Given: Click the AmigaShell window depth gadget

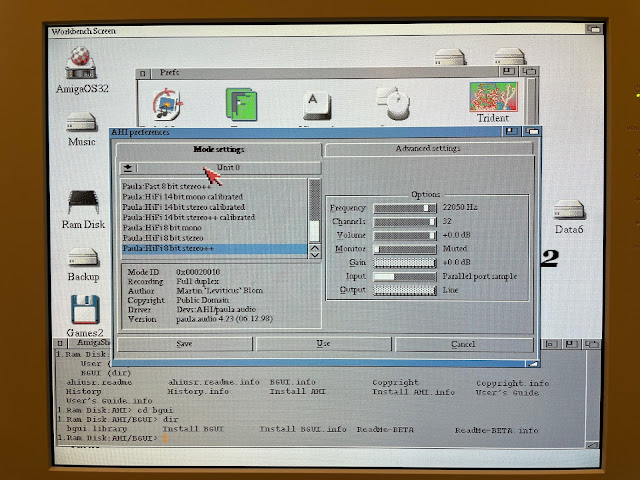Looking at the screenshot, I should (x=592, y=344).
